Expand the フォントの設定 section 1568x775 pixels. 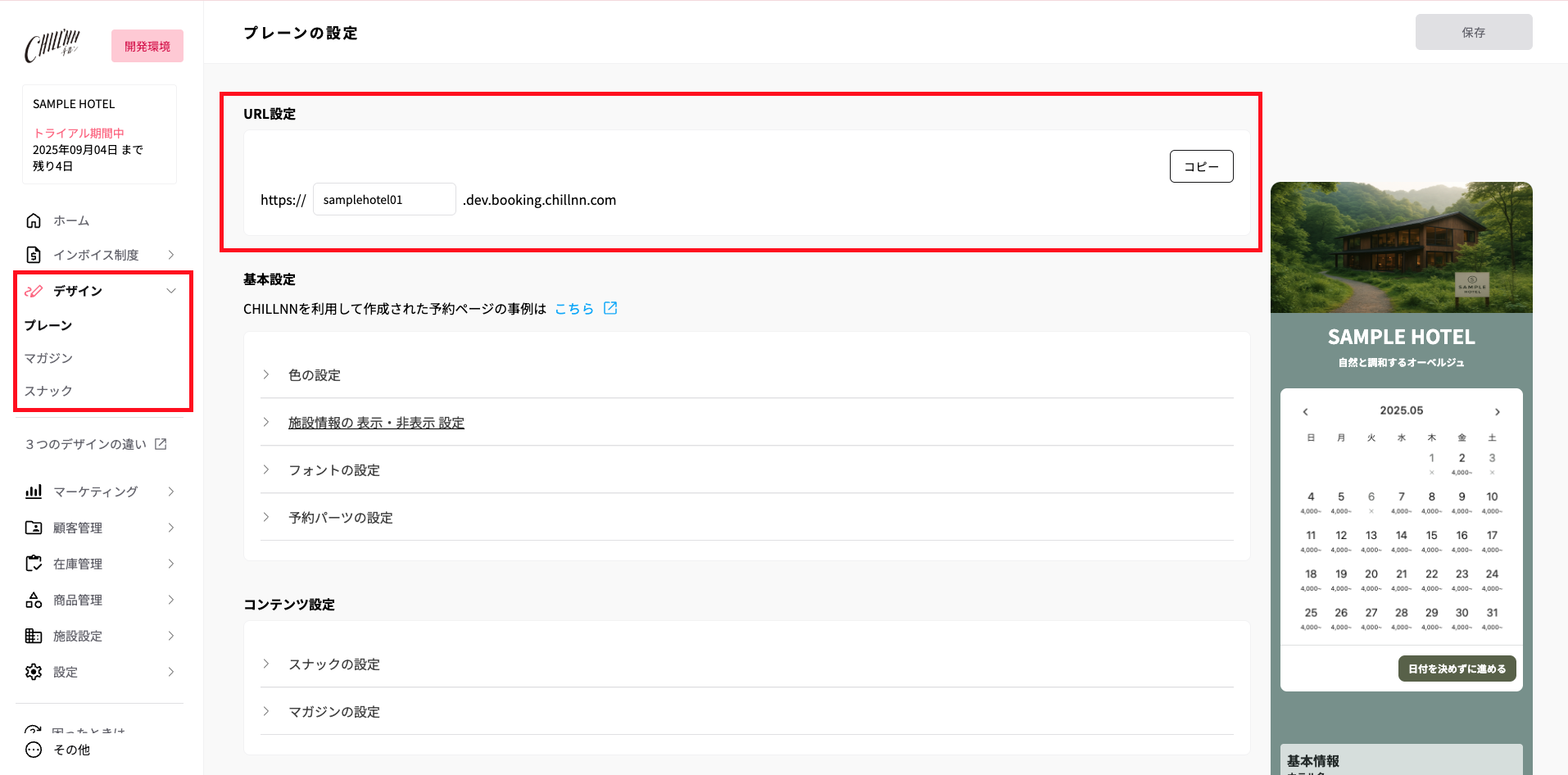pyautogui.click(x=746, y=470)
